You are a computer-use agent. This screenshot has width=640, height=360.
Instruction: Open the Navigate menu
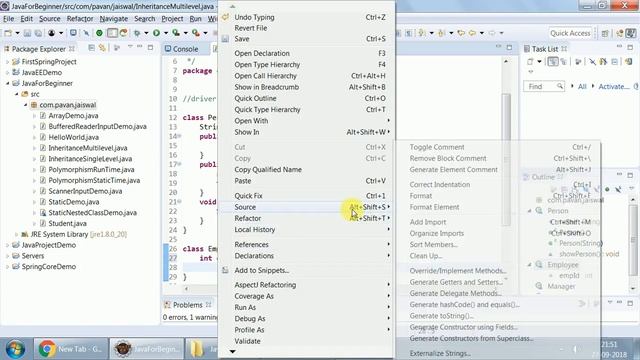click(113, 19)
